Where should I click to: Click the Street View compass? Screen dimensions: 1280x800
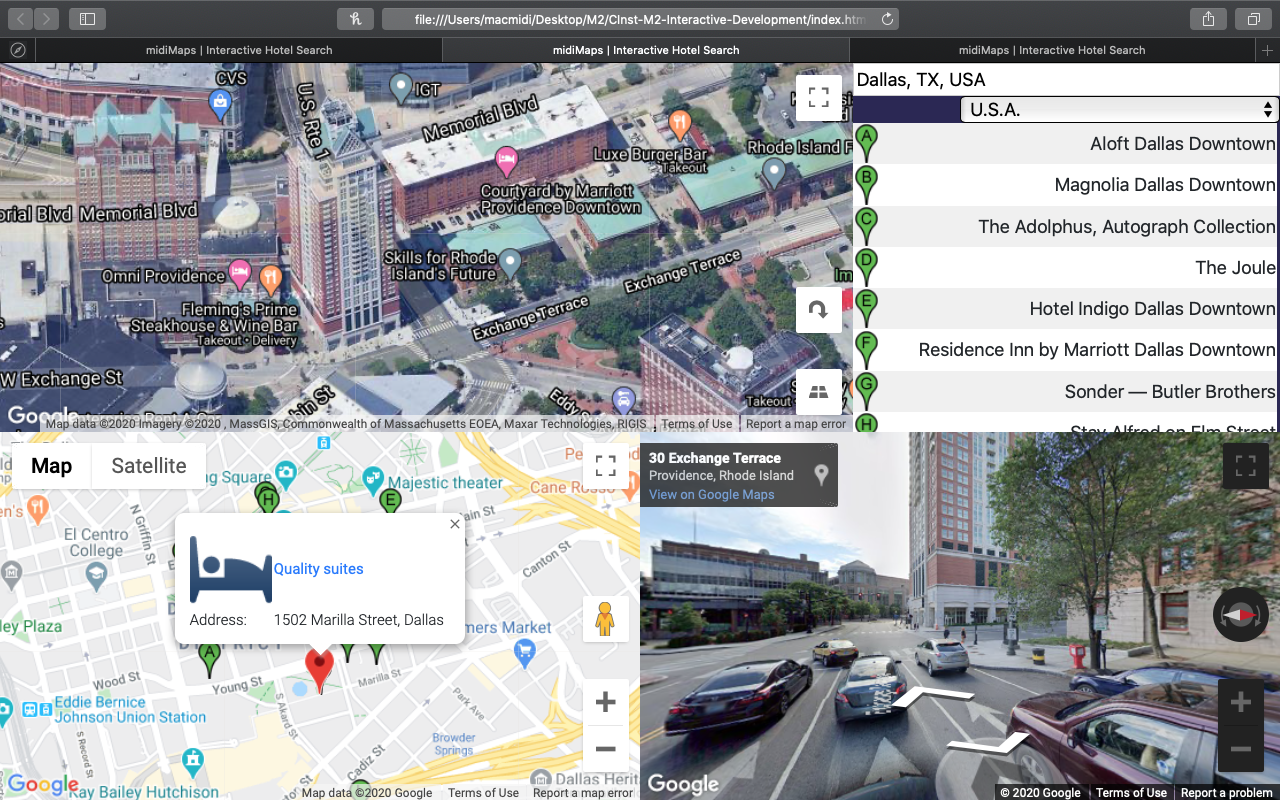click(x=1240, y=615)
